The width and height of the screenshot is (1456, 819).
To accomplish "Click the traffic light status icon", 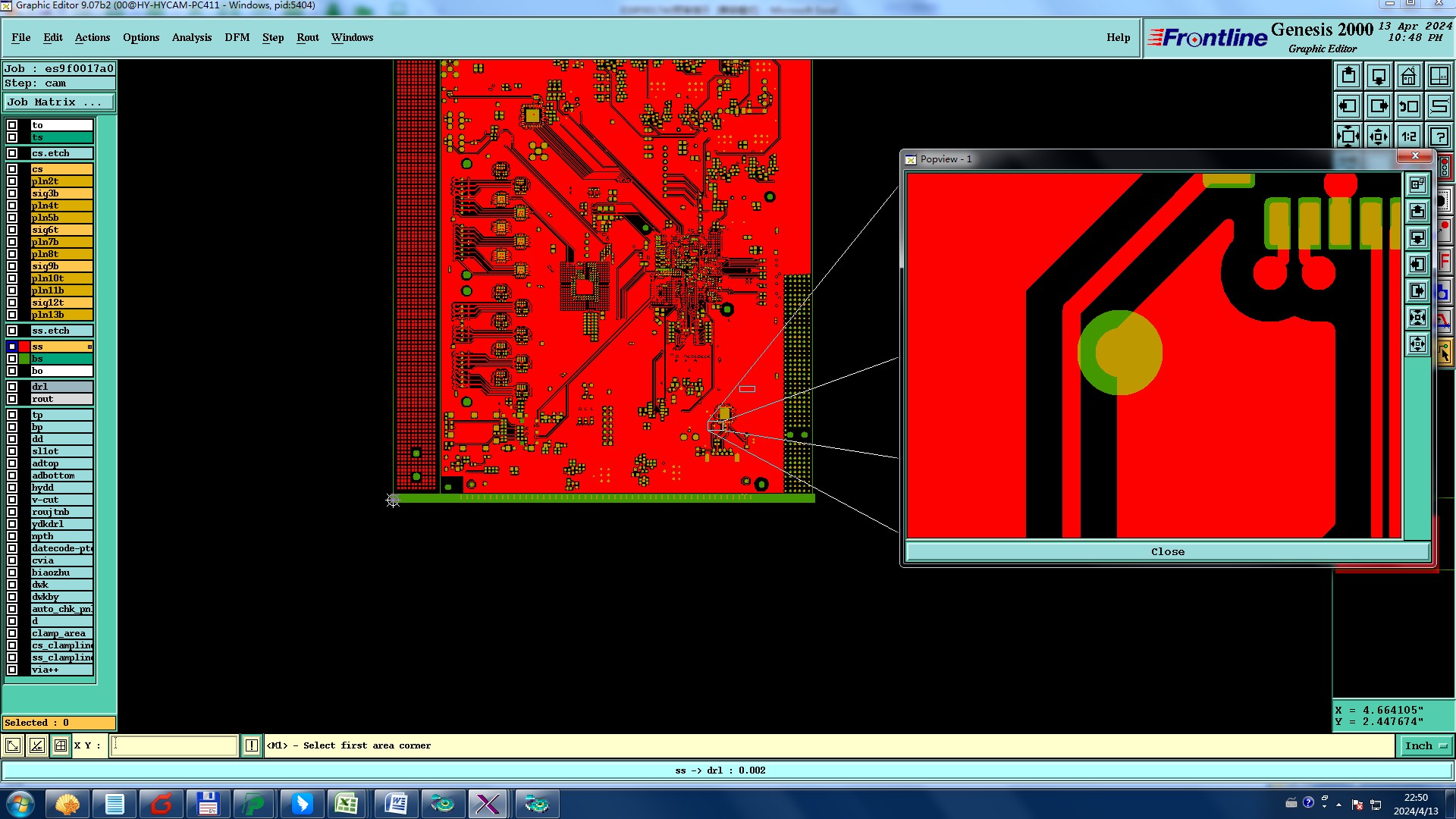I will point(1445,168).
